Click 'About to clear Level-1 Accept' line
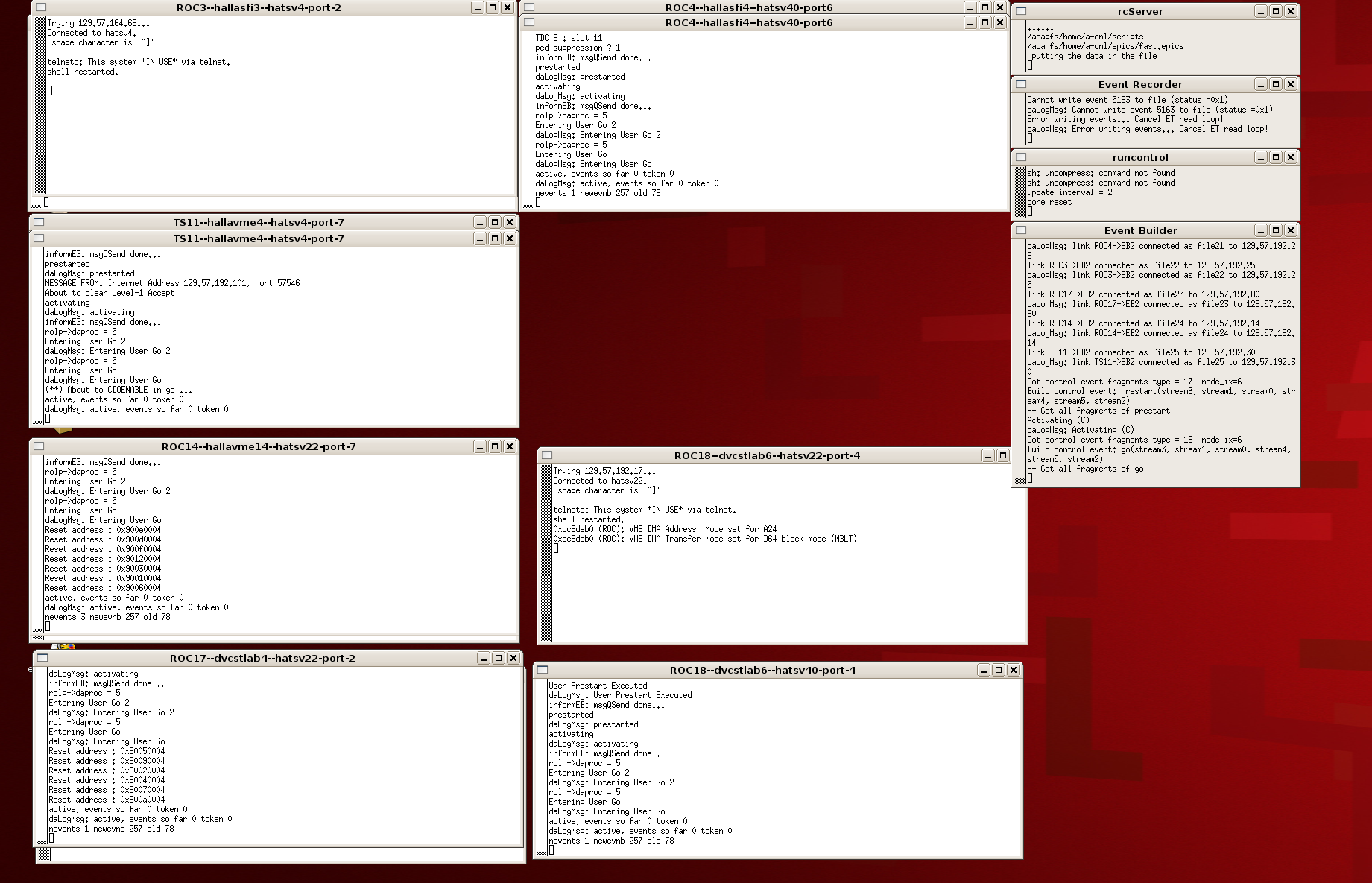The image size is (1372, 883). [110, 293]
